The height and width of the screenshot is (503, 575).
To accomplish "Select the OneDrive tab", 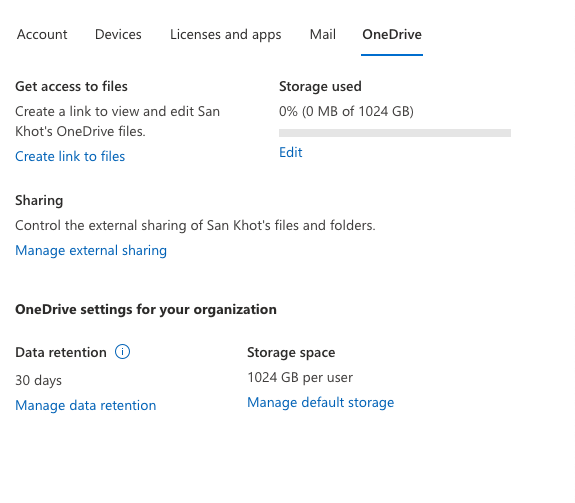I will (x=392, y=34).
